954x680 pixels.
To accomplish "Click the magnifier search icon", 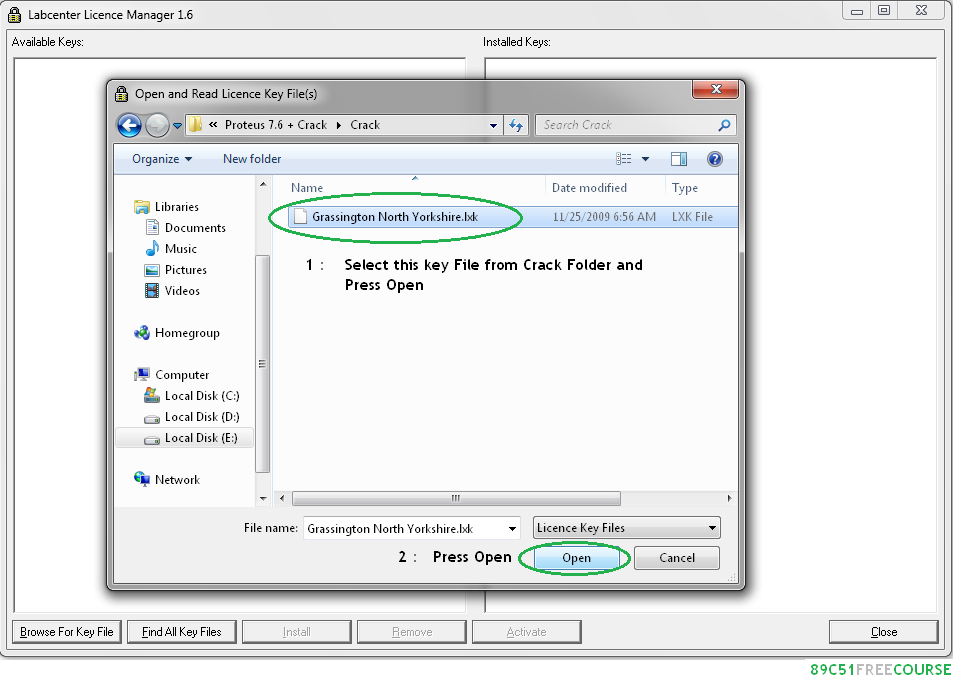I will tap(724, 125).
